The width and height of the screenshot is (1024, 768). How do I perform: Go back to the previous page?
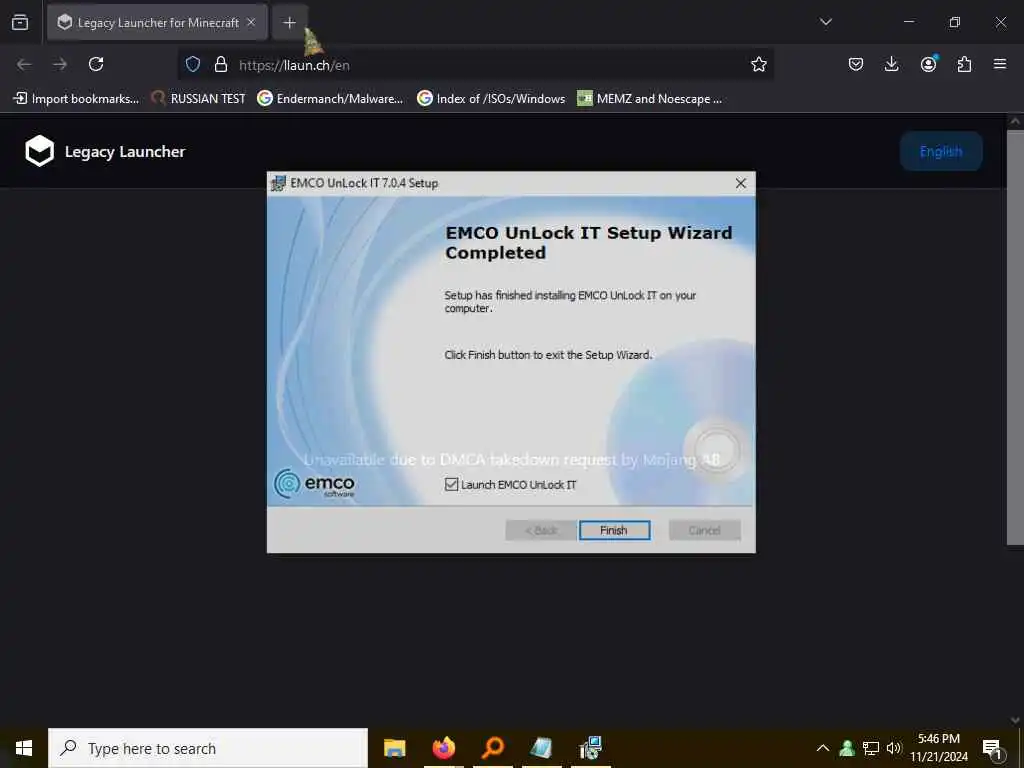click(x=24, y=64)
